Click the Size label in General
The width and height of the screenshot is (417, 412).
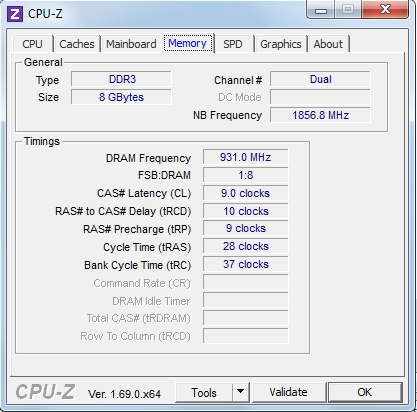pyautogui.click(x=48, y=97)
